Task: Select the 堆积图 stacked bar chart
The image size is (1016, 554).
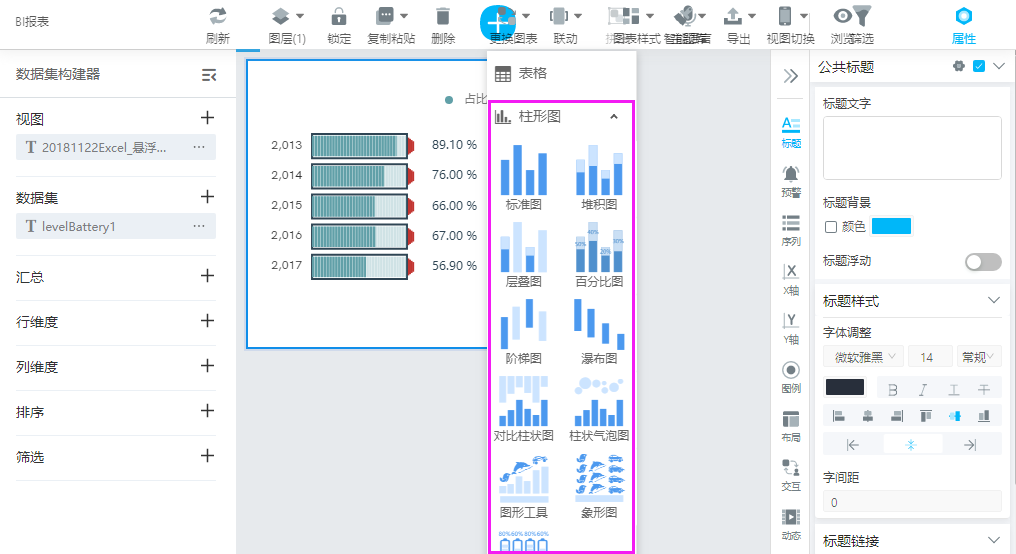Action: coord(599,178)
